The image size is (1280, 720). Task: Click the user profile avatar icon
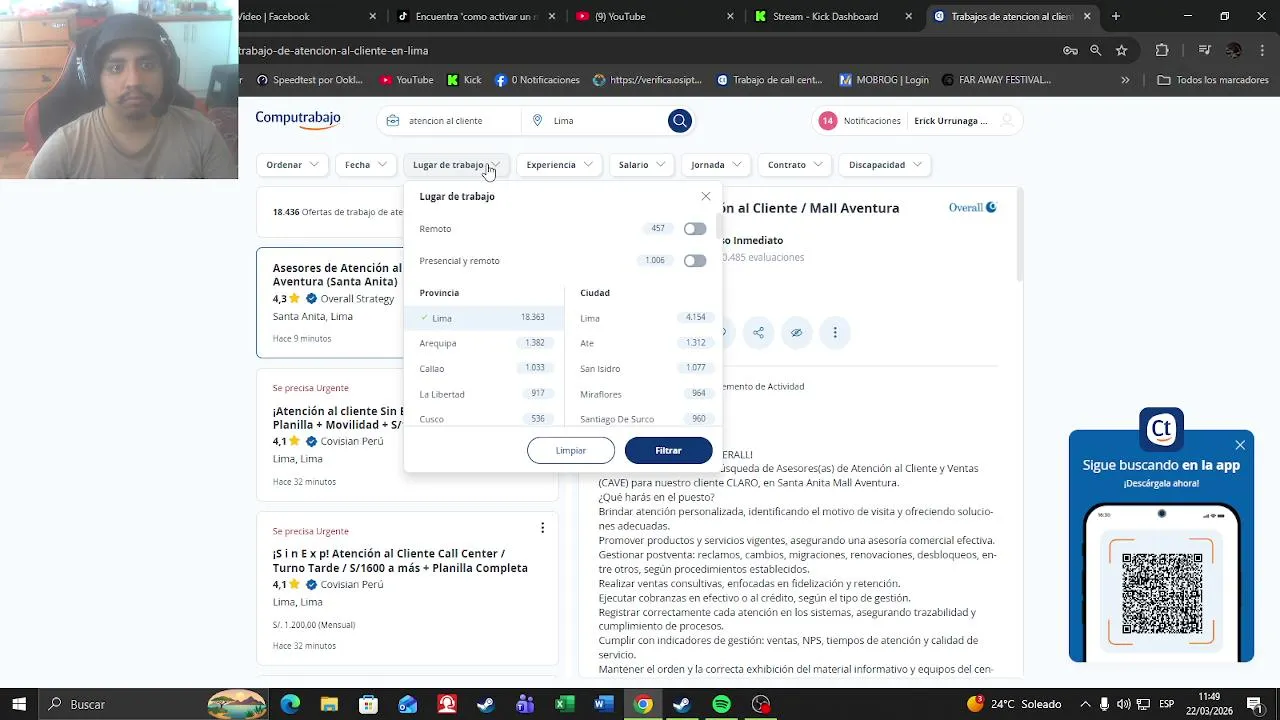pos(1007,121)
